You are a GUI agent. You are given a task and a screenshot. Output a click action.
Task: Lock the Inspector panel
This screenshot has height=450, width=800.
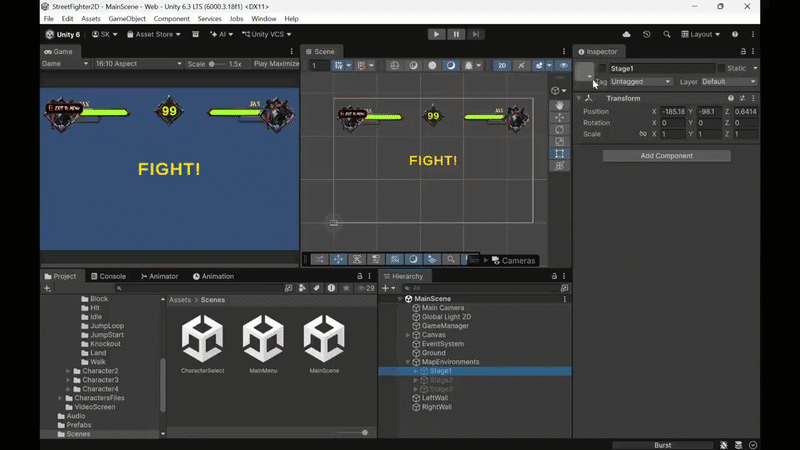click(x=743, y=52)
